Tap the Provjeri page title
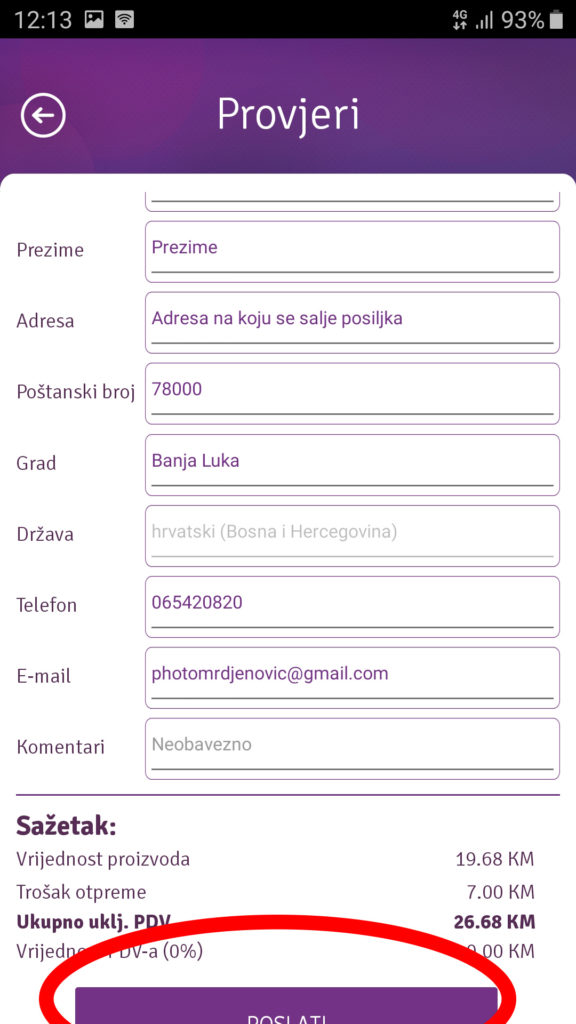Image resolution: width=576 pixels, height=1024 pixels. pyautogui.click(x=288, y=116)
